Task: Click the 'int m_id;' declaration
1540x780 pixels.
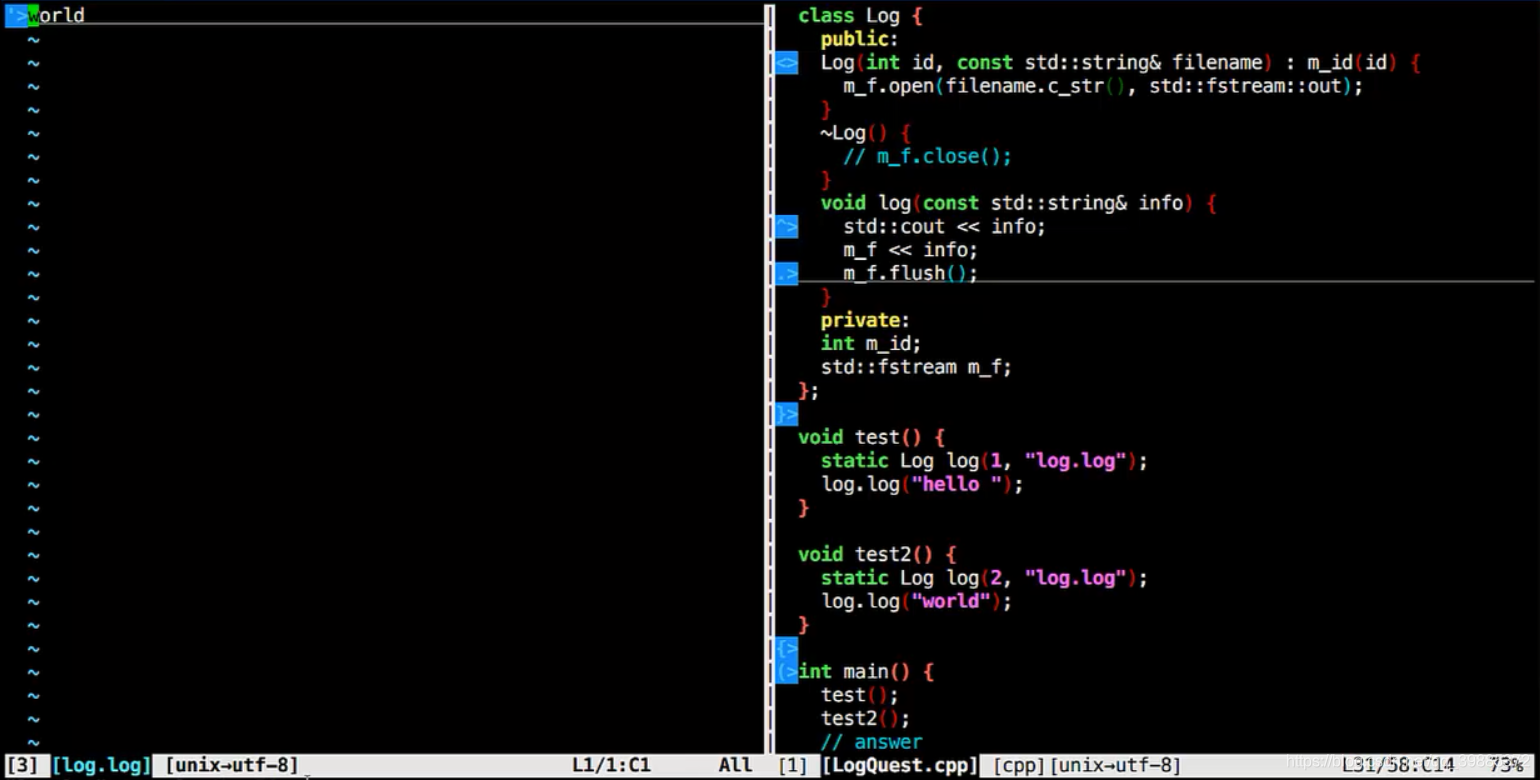Action: [871, 343]
